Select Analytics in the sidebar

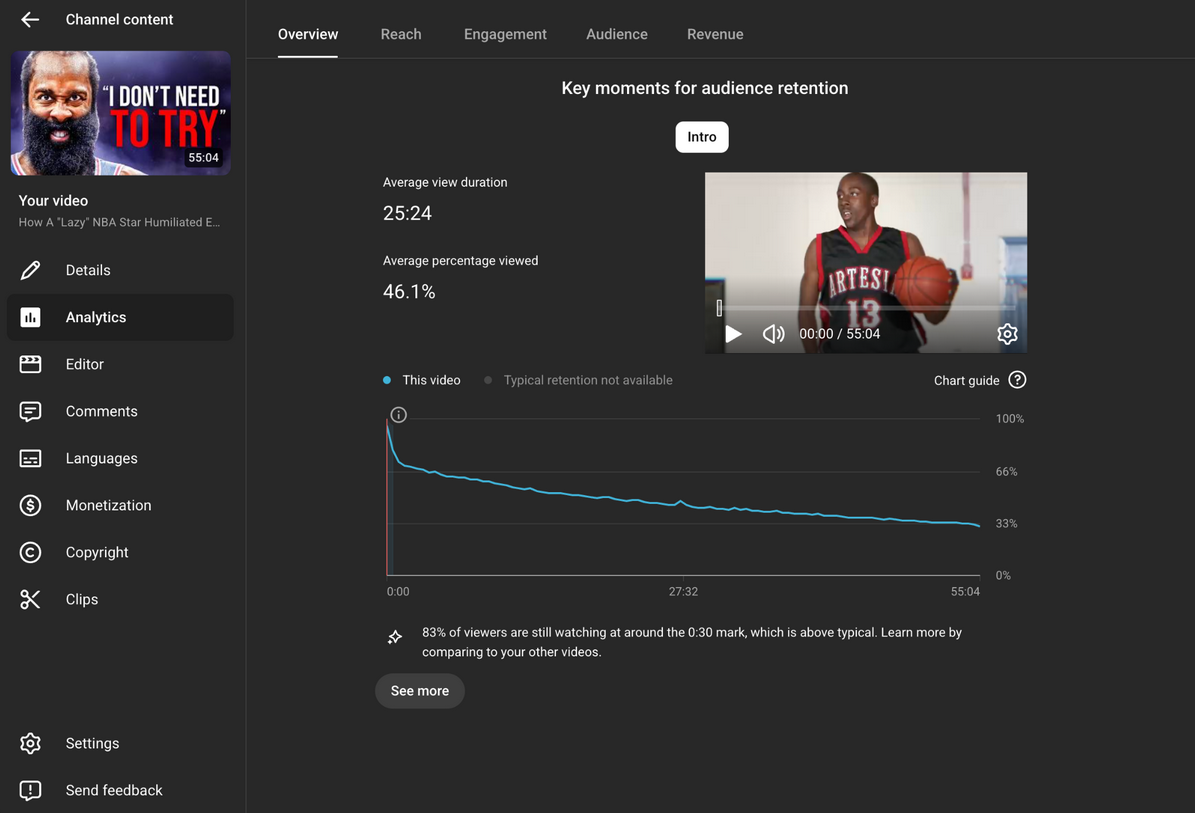click(120, 317)
